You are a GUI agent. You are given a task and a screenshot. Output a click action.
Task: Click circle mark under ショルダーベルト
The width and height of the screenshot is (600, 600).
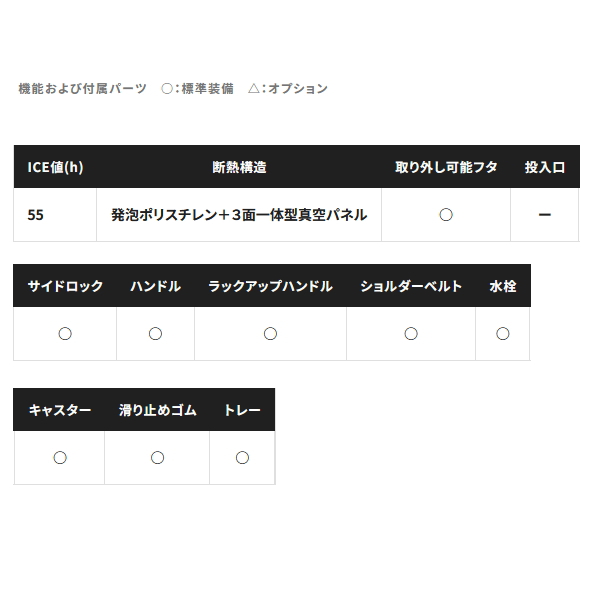(x=411, y=334)
